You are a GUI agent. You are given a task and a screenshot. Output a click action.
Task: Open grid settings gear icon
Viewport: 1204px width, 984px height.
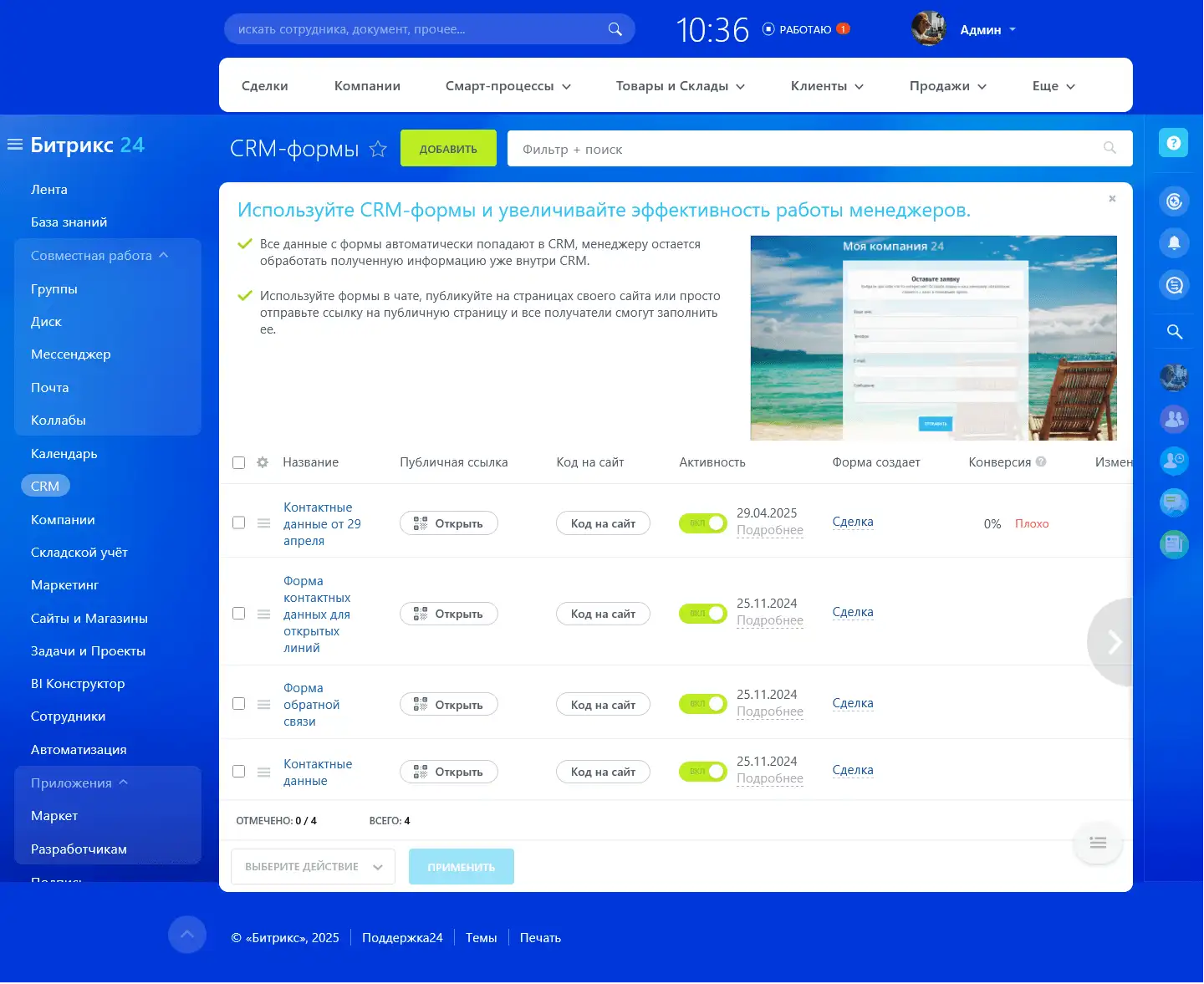[x=263, y=462]
